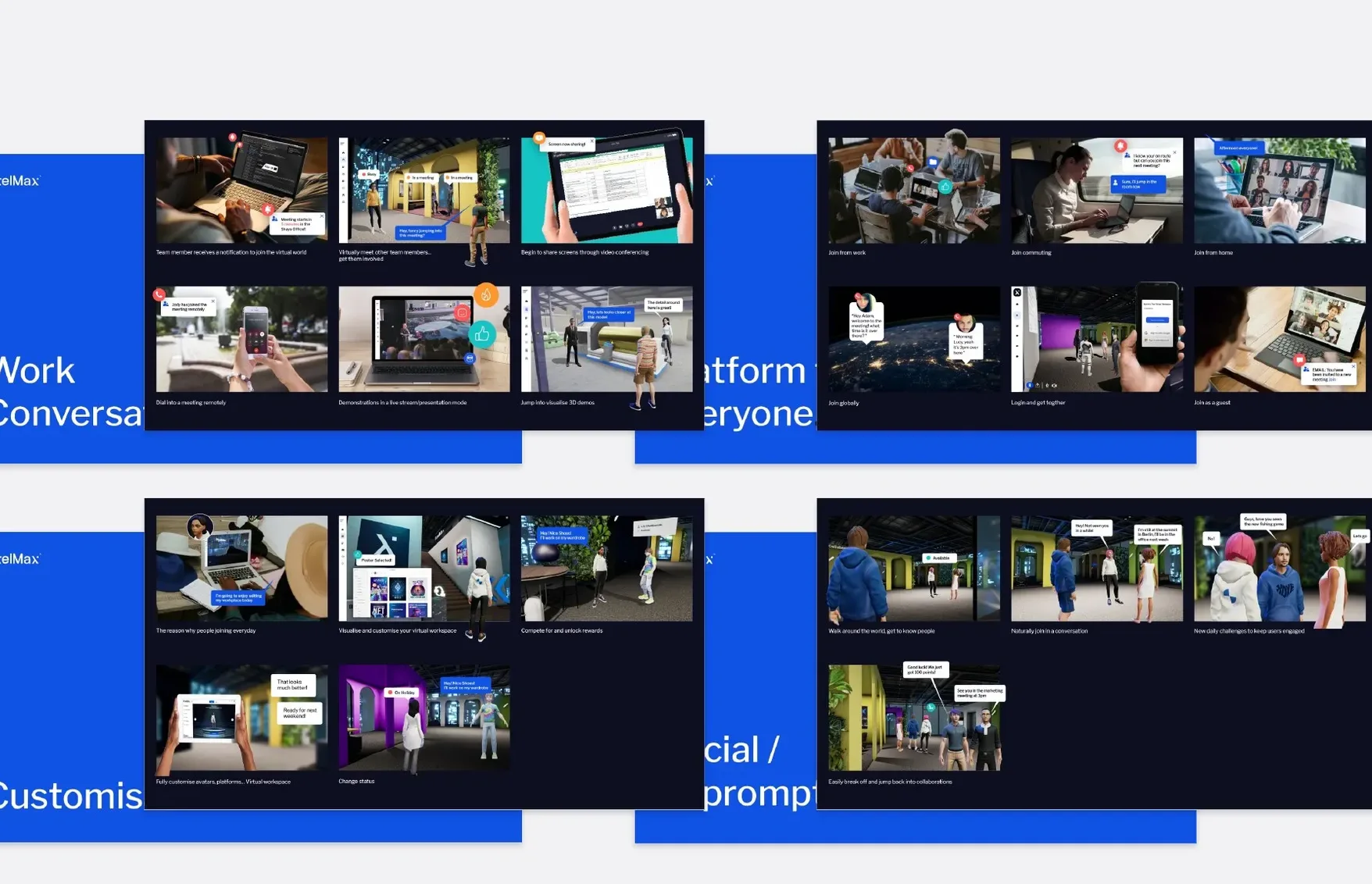This screenshot has width=1372, height=884.
Task: Click the teal thumbs-up reaction icon
Action: pos(482,334)
